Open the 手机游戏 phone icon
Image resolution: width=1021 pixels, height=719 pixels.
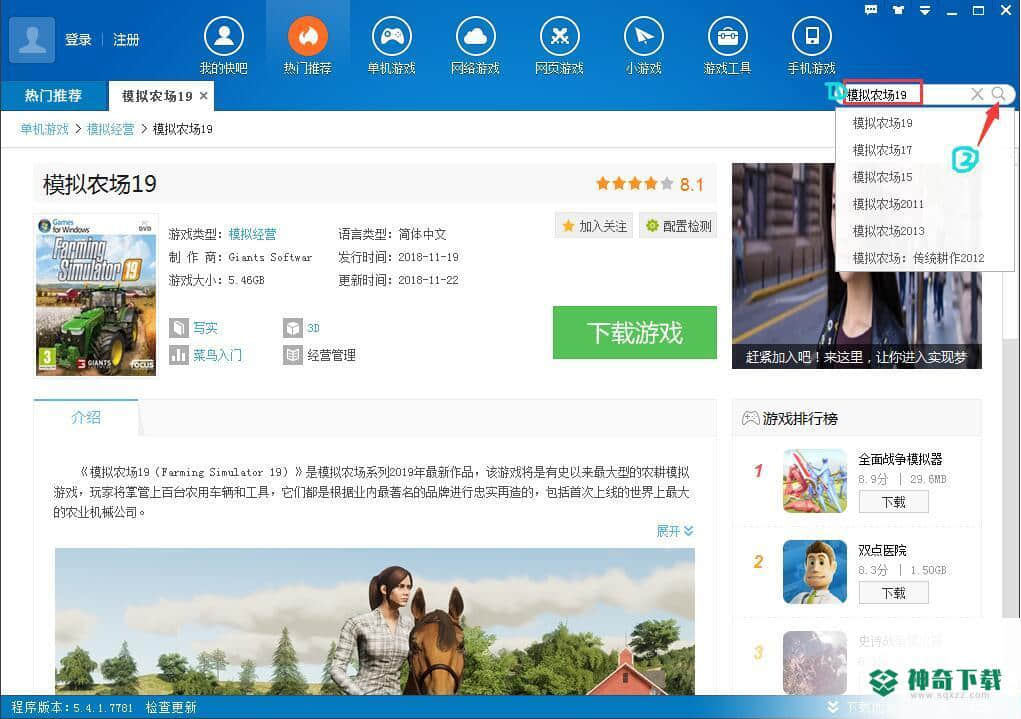(811, 36)
